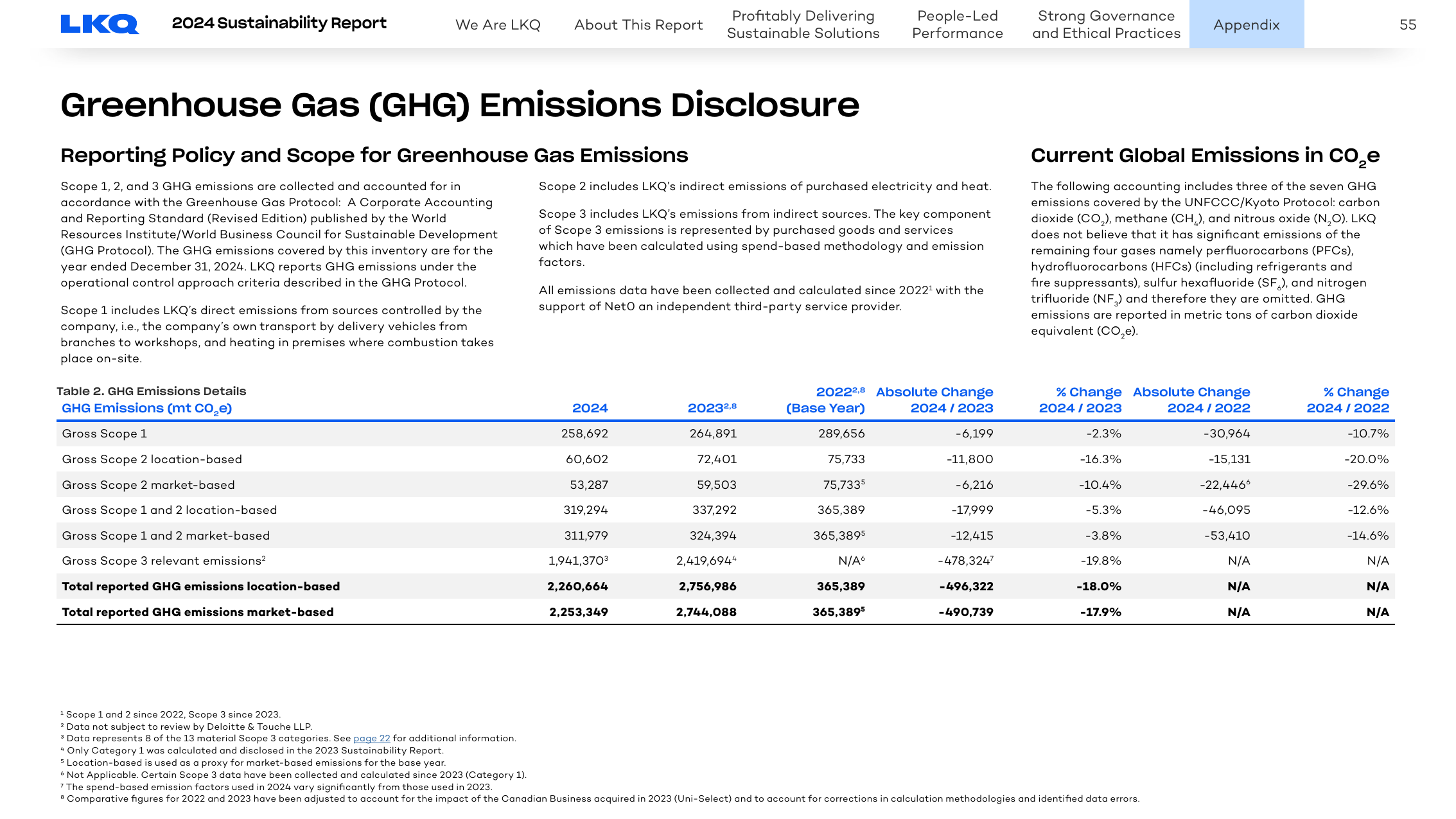This screenshot has width=1456, height=819.
Task: Click the LKQ logo
Action: click(x=100, y=24)
